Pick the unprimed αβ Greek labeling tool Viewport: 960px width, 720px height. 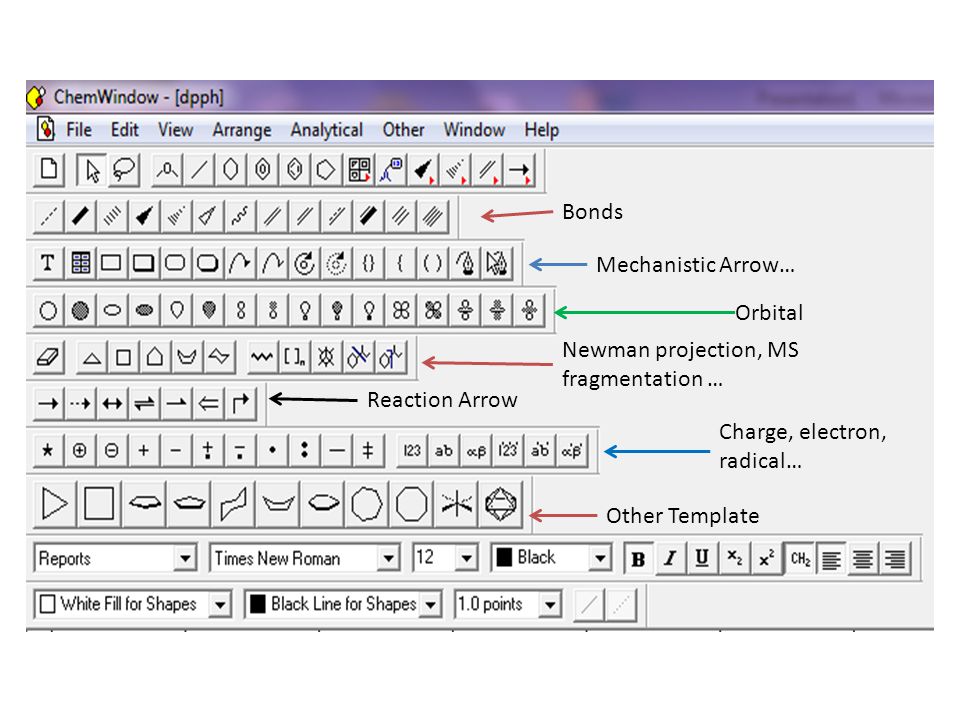[x=476, y=451]
